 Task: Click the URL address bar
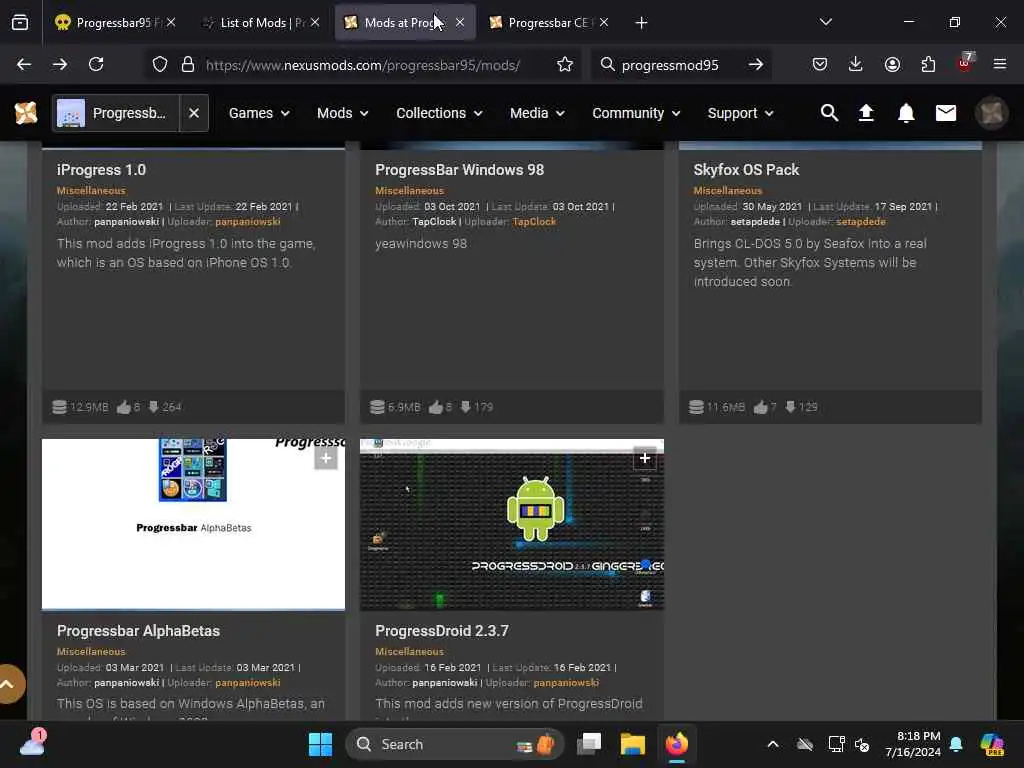click(x=362, y=65)
